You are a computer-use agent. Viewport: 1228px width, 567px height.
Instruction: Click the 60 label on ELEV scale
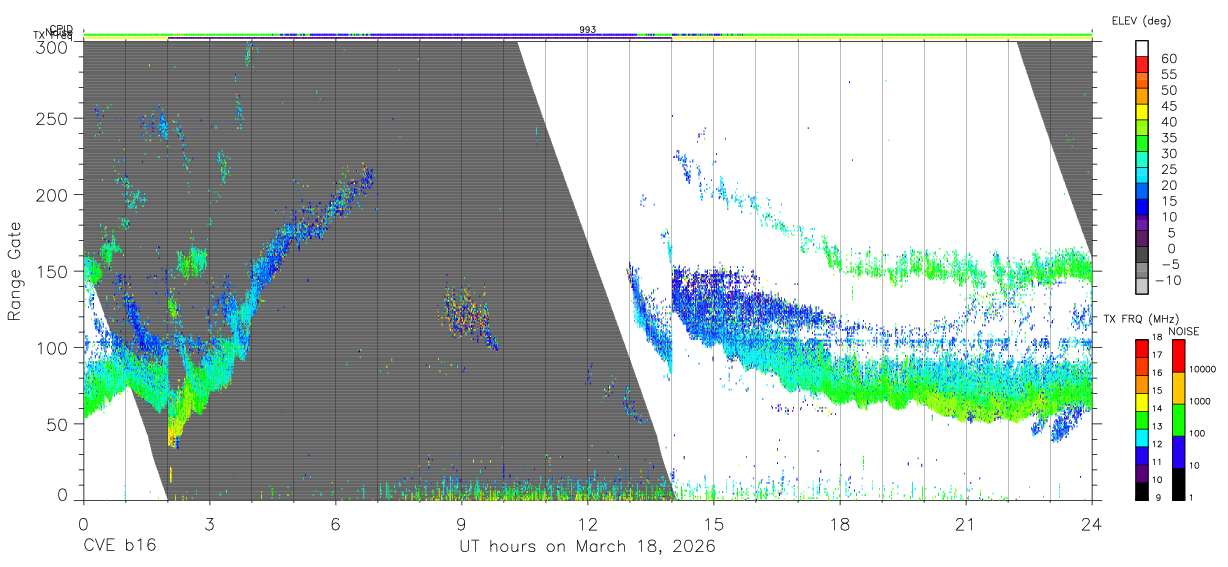coord(1168,58)
